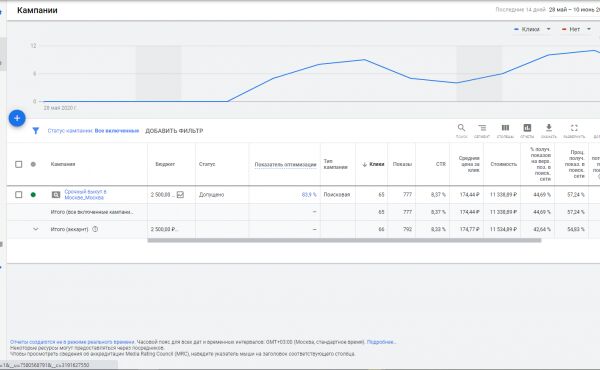Screen dimensions: 600x370
Task: Sort by the CTR column header
Action: click(x=441, y=164)
